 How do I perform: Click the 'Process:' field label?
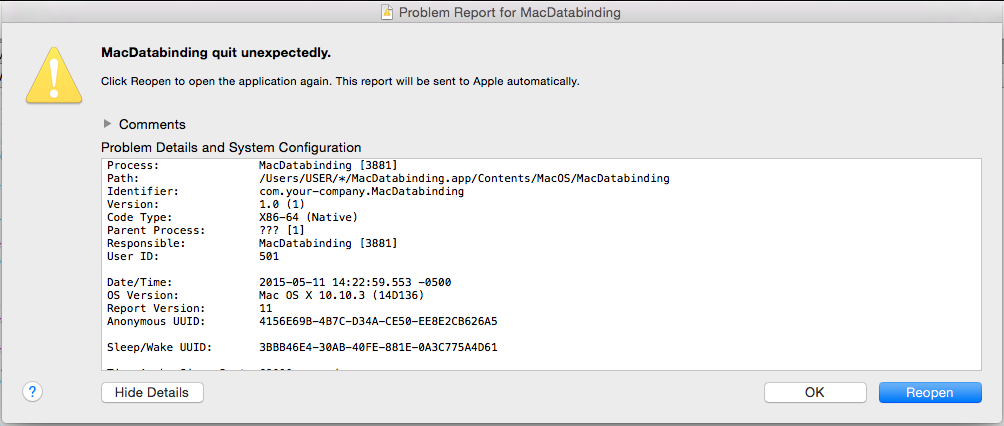(x=133, y=165)
